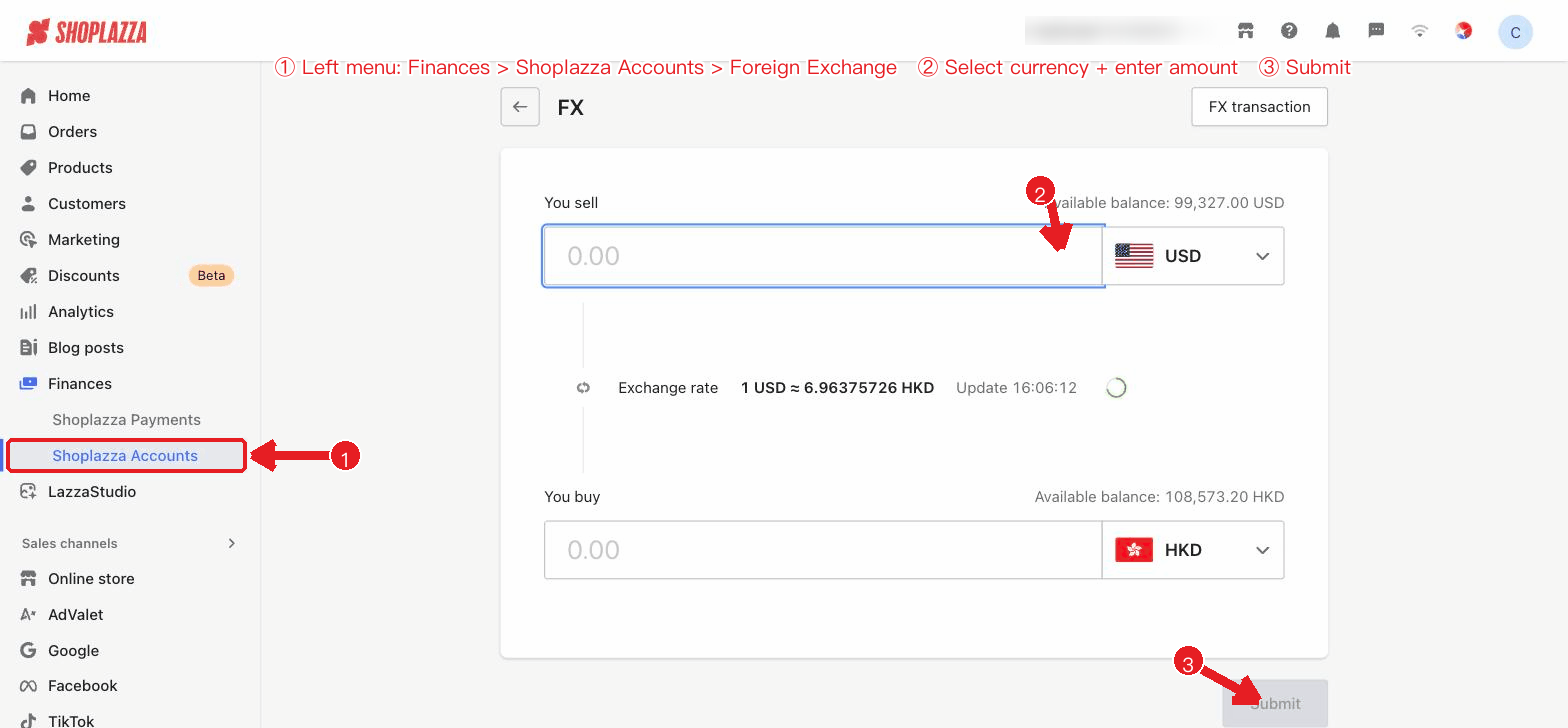
Task: Click the Shoplazza logo
Action: click(x=86, y=32)
